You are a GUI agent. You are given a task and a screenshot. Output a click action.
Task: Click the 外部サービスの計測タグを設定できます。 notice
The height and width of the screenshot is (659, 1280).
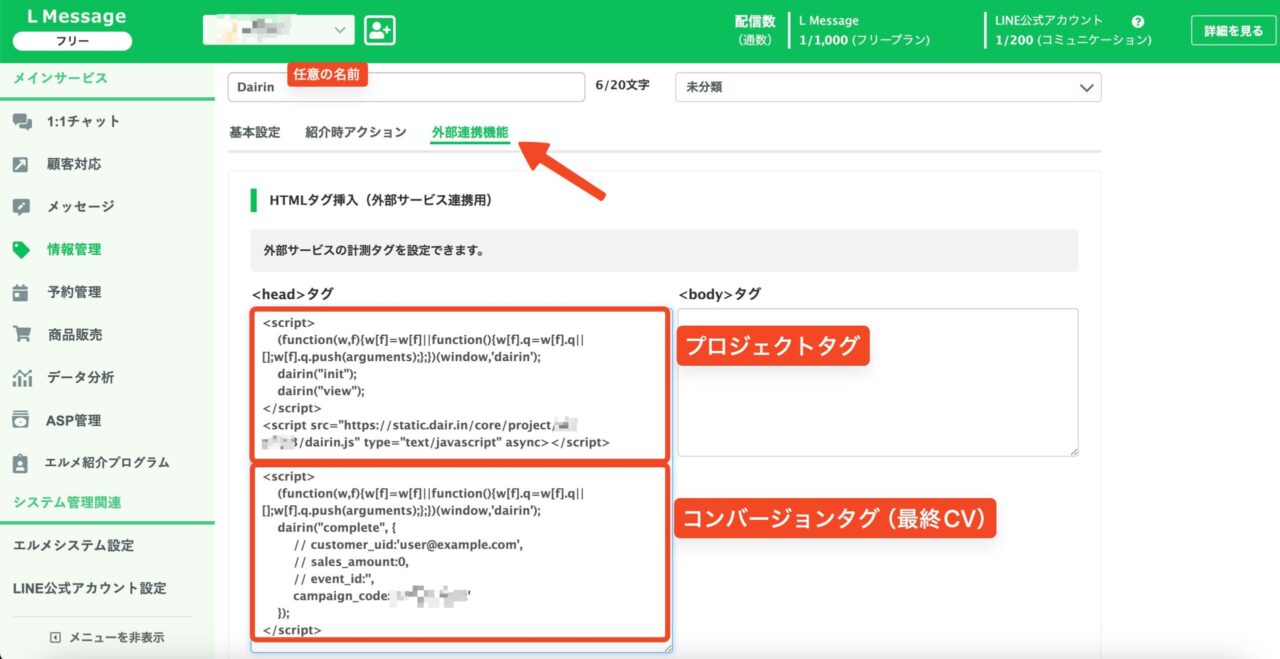664,251
